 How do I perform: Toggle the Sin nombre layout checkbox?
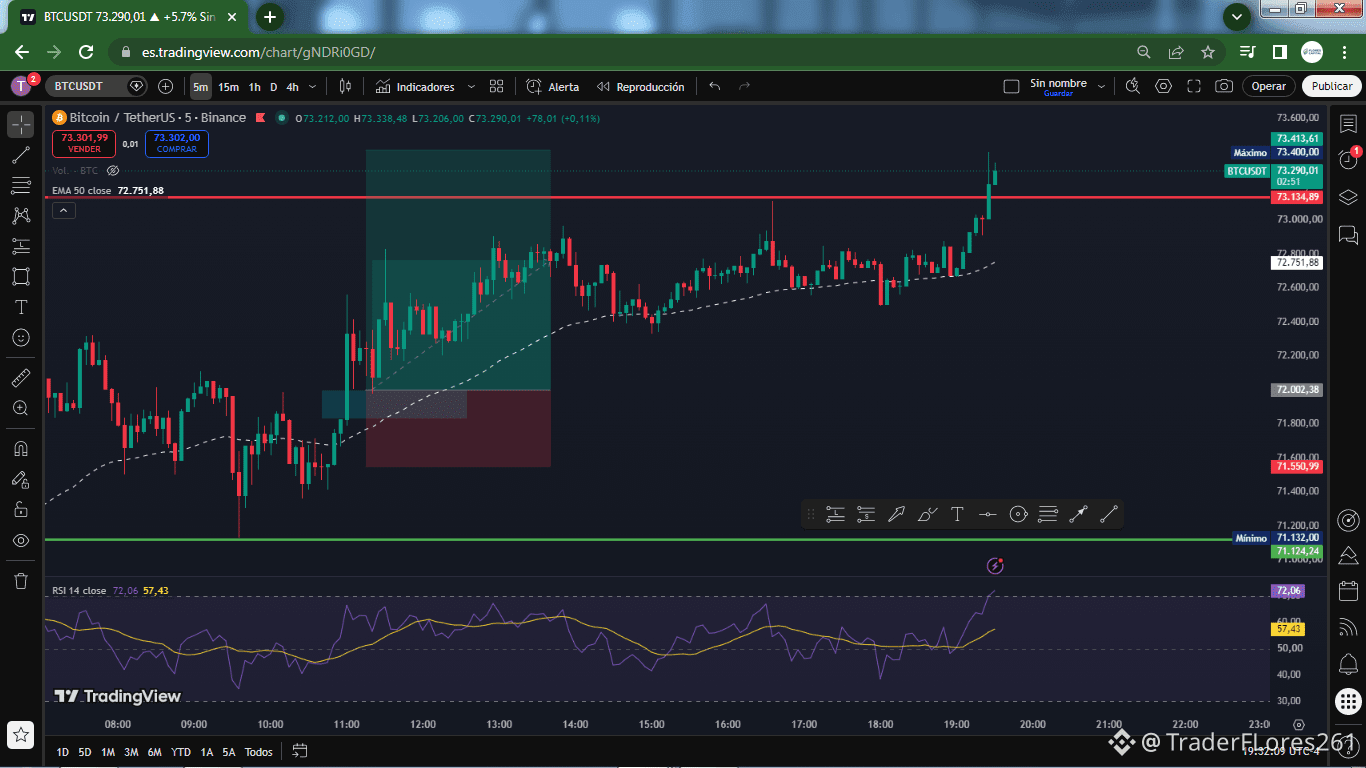click(1011, 87)
